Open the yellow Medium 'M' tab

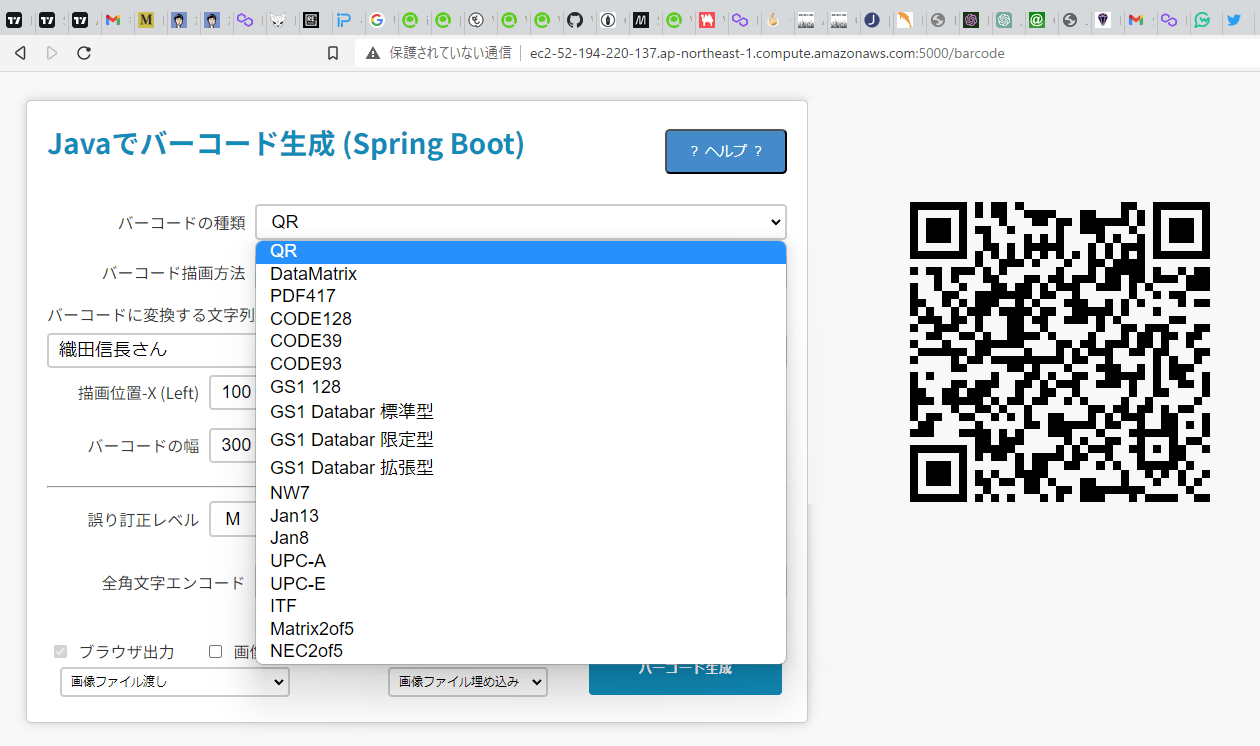[x=146, y=19]
